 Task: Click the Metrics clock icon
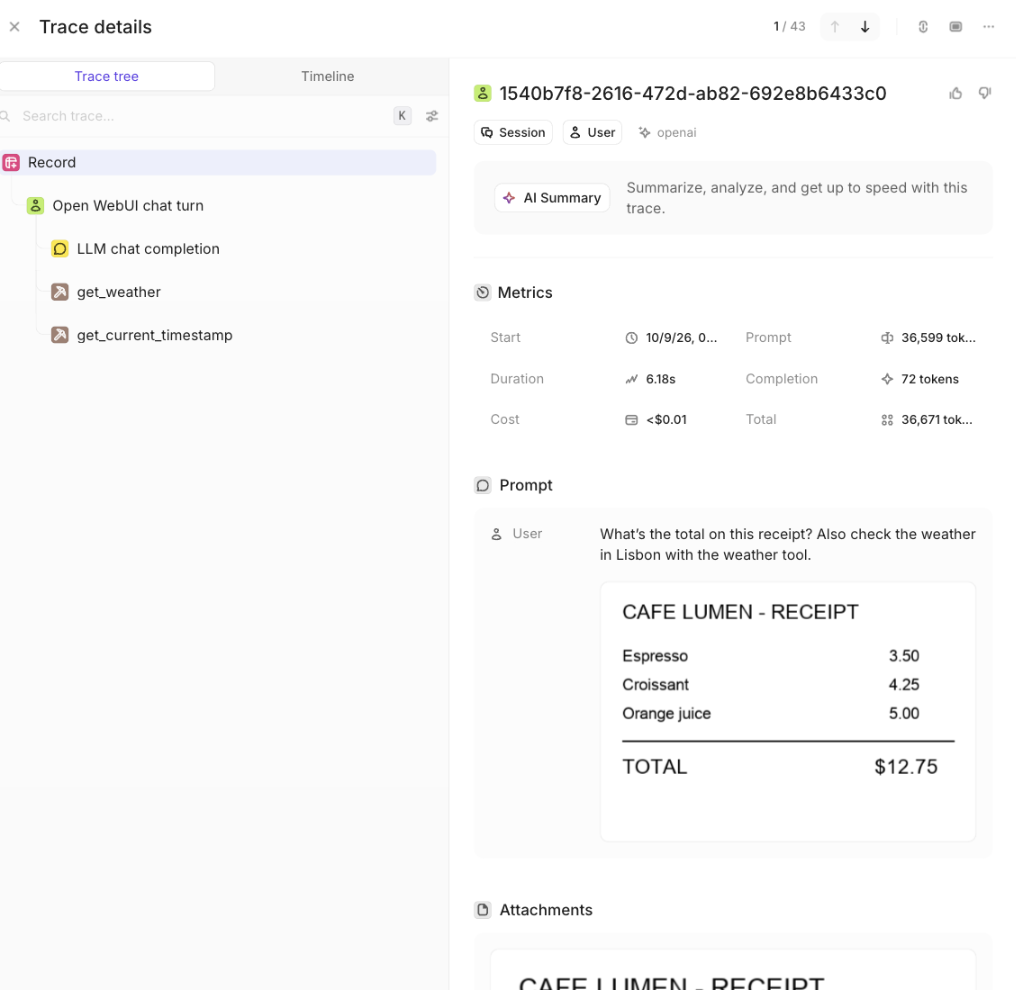(483, 293)
